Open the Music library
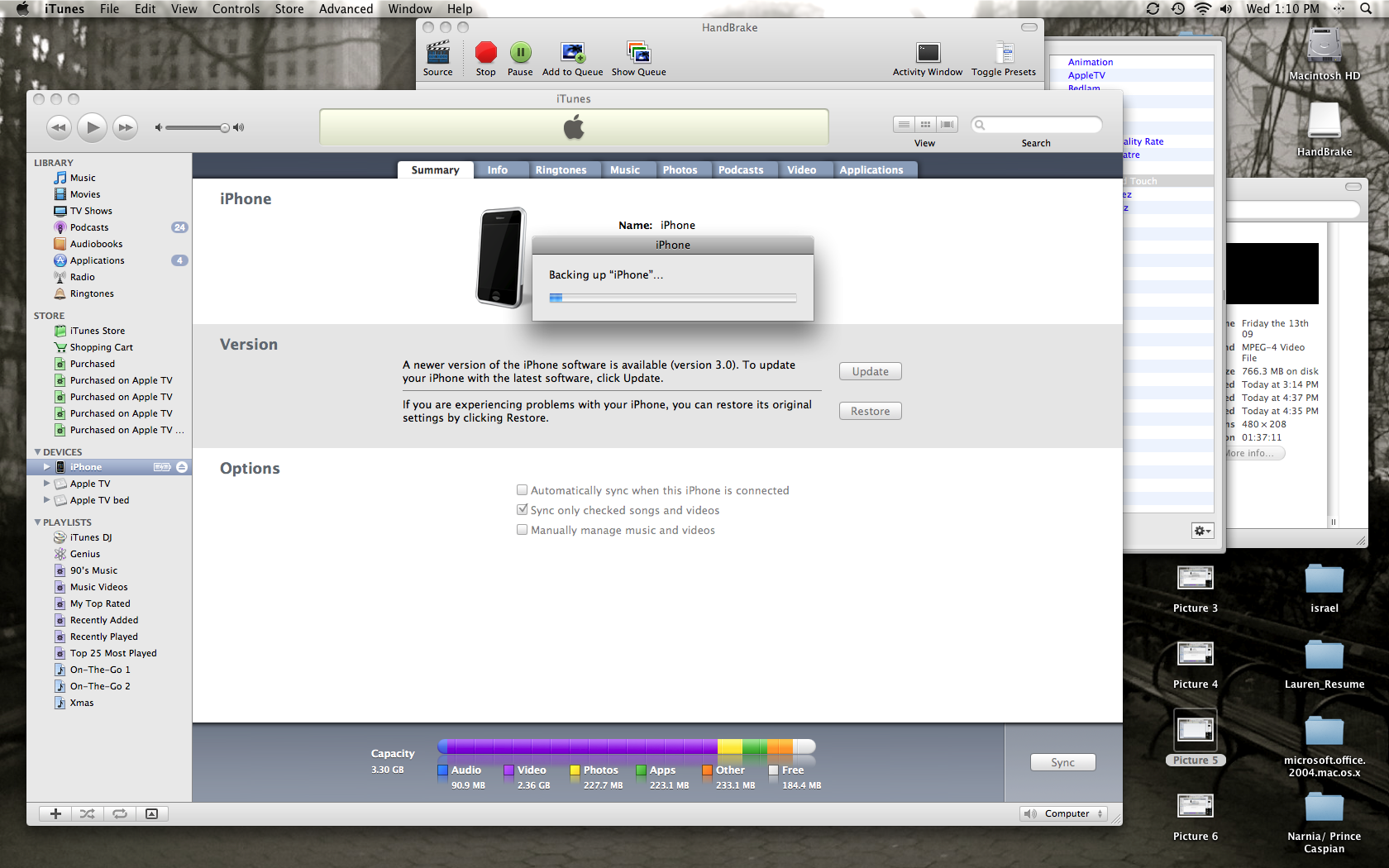Image resolution: width=1389 pixels, height=868 pixels. click(x=83, y=178)
